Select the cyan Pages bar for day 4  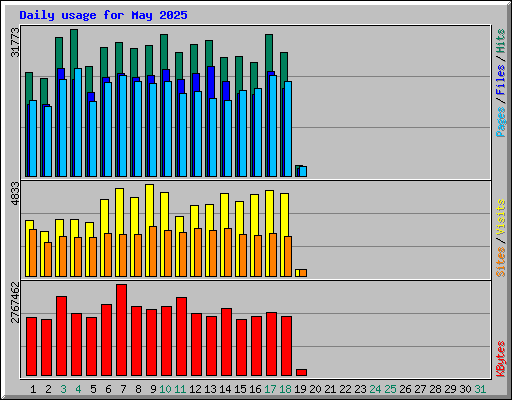coord(78,123)
